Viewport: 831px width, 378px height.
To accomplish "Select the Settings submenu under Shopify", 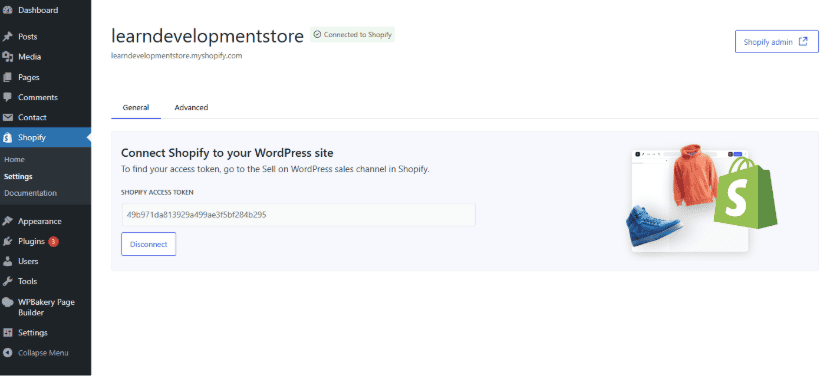I will click(18, 177).
